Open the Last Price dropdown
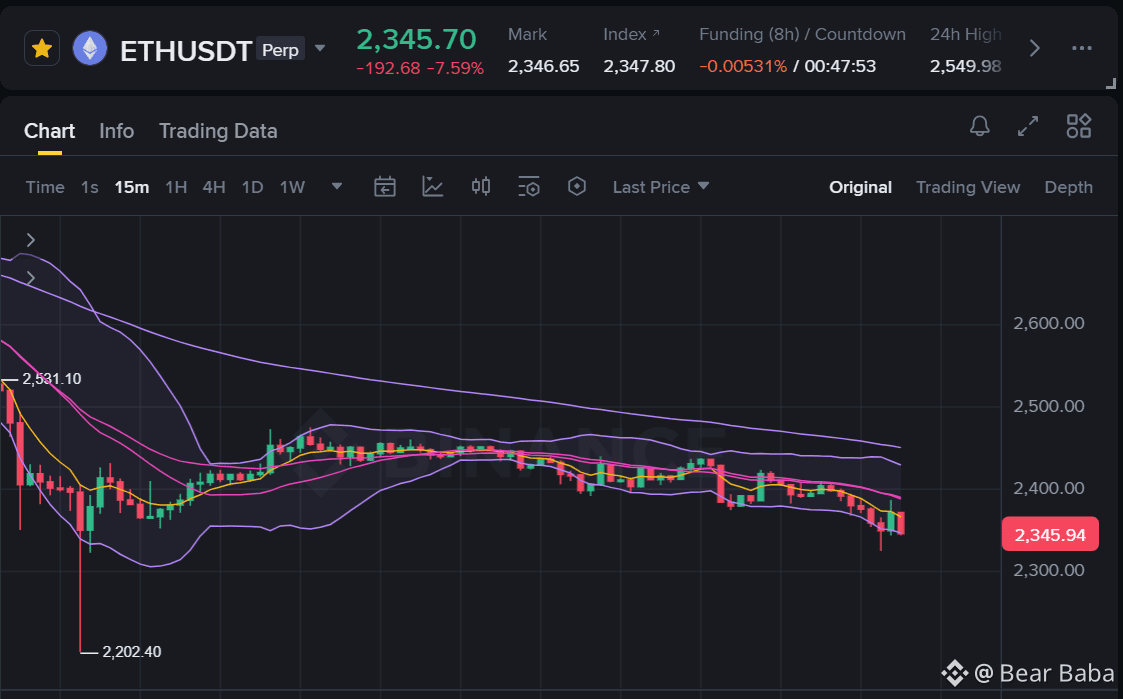 pyautogui.click(x=660, y=187)
